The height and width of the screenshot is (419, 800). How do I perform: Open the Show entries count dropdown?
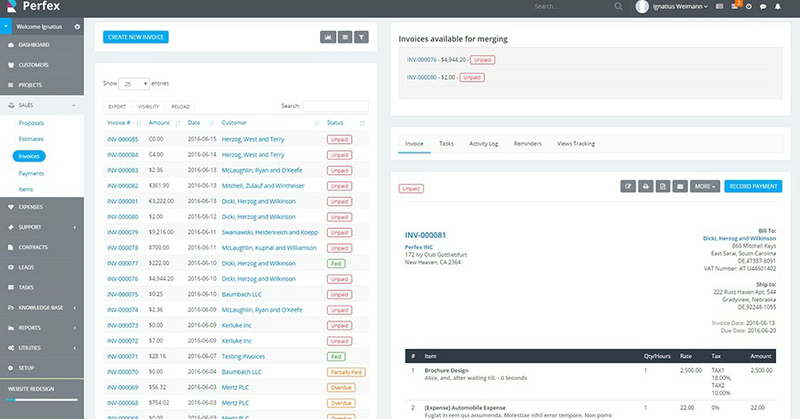[135, 84]
